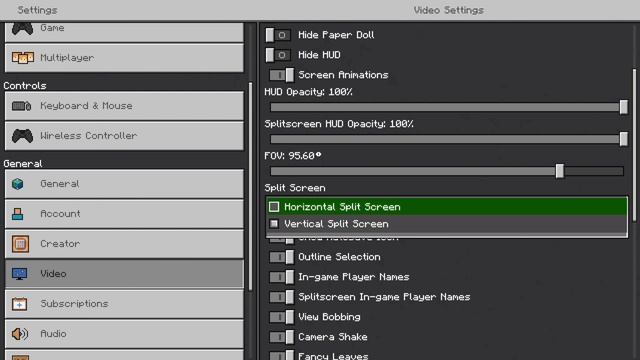Open the Multiplayer settings label
The width and height of the screenshot is (640, 360).
(x=67, y=58)
